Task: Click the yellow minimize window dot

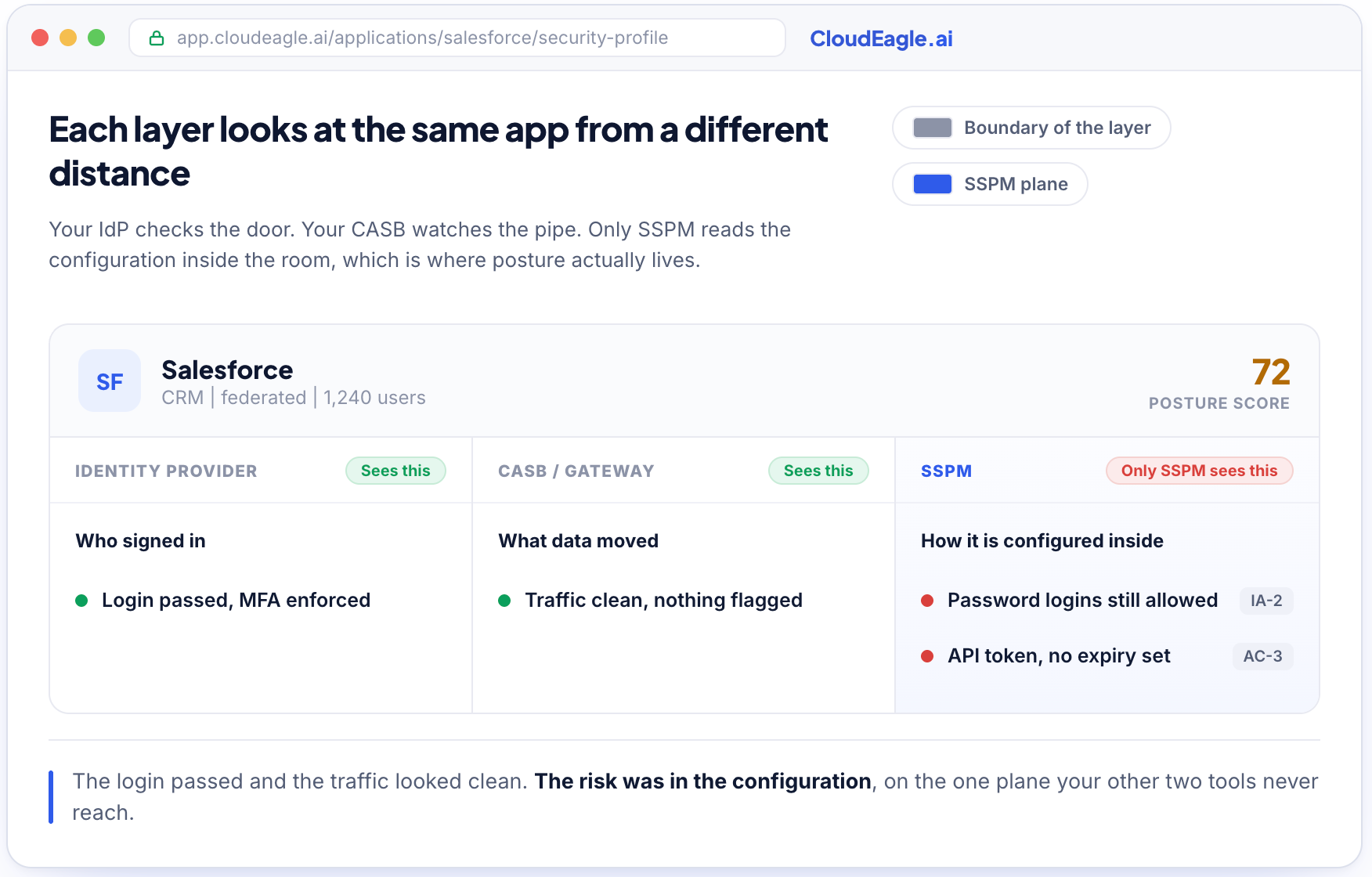Action: point(68,38)
